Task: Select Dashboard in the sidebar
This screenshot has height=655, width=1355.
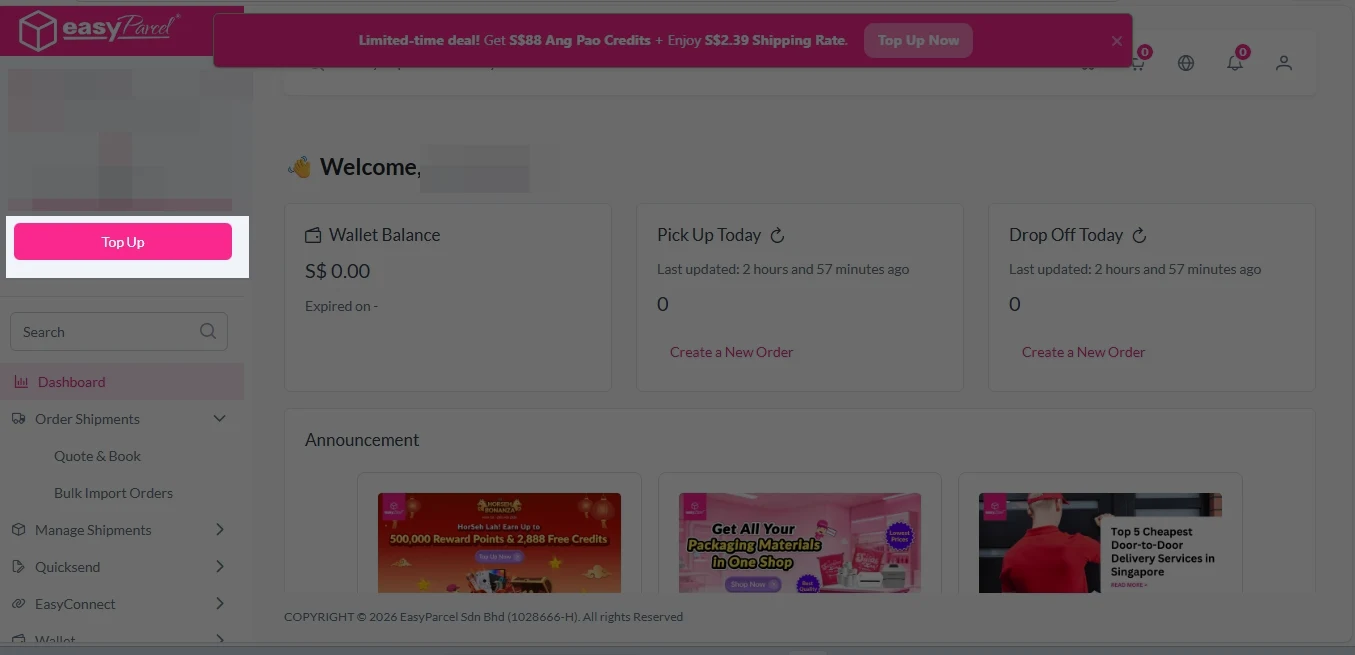Action: pos(71,382)
